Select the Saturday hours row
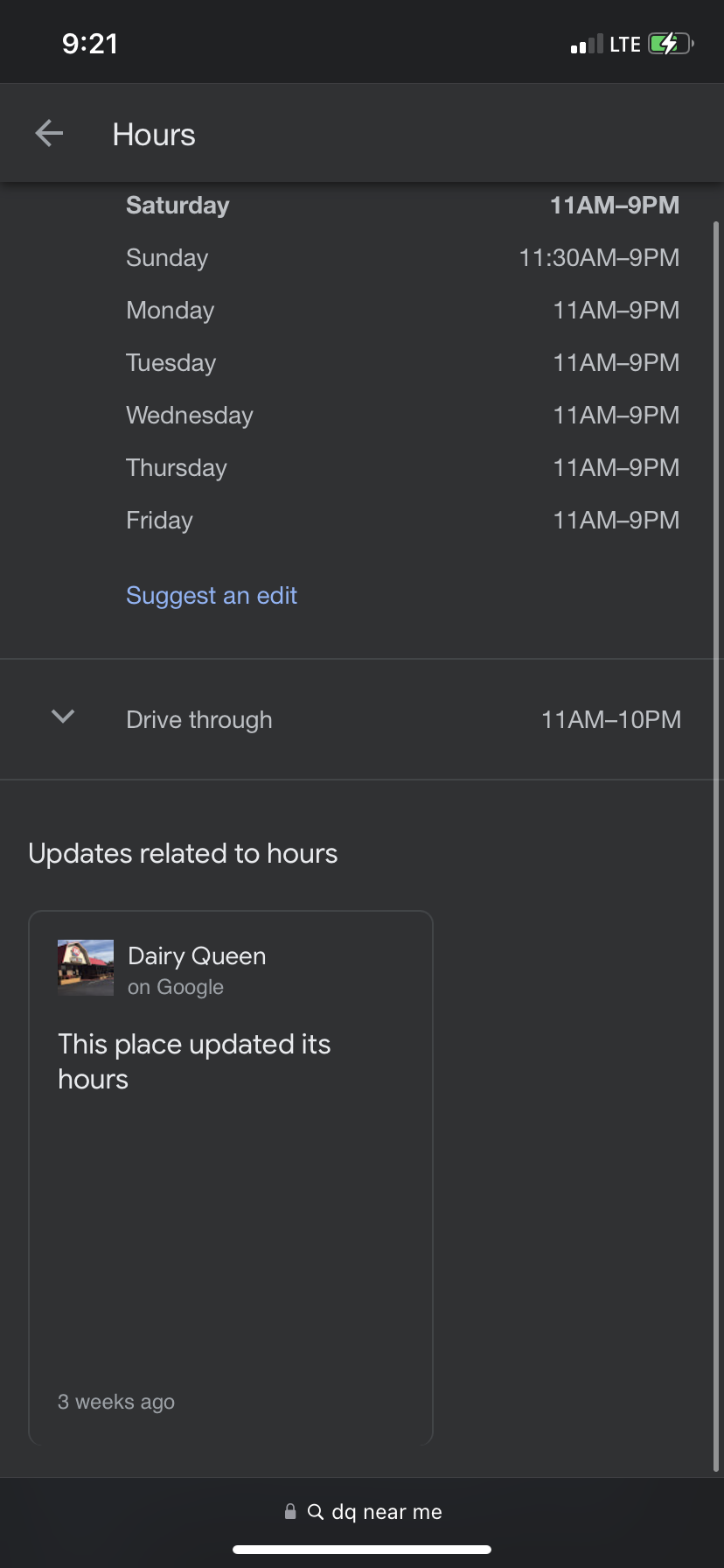Screen dimensions: 724x1568 pos(402,206)
